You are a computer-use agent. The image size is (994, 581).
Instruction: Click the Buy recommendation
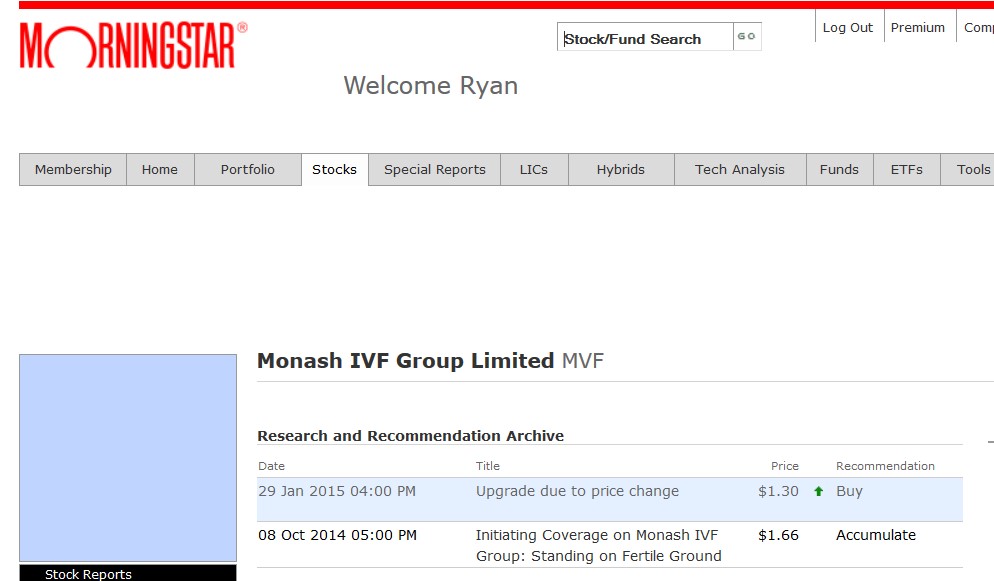pyautogui.click(x=849, y=492)
